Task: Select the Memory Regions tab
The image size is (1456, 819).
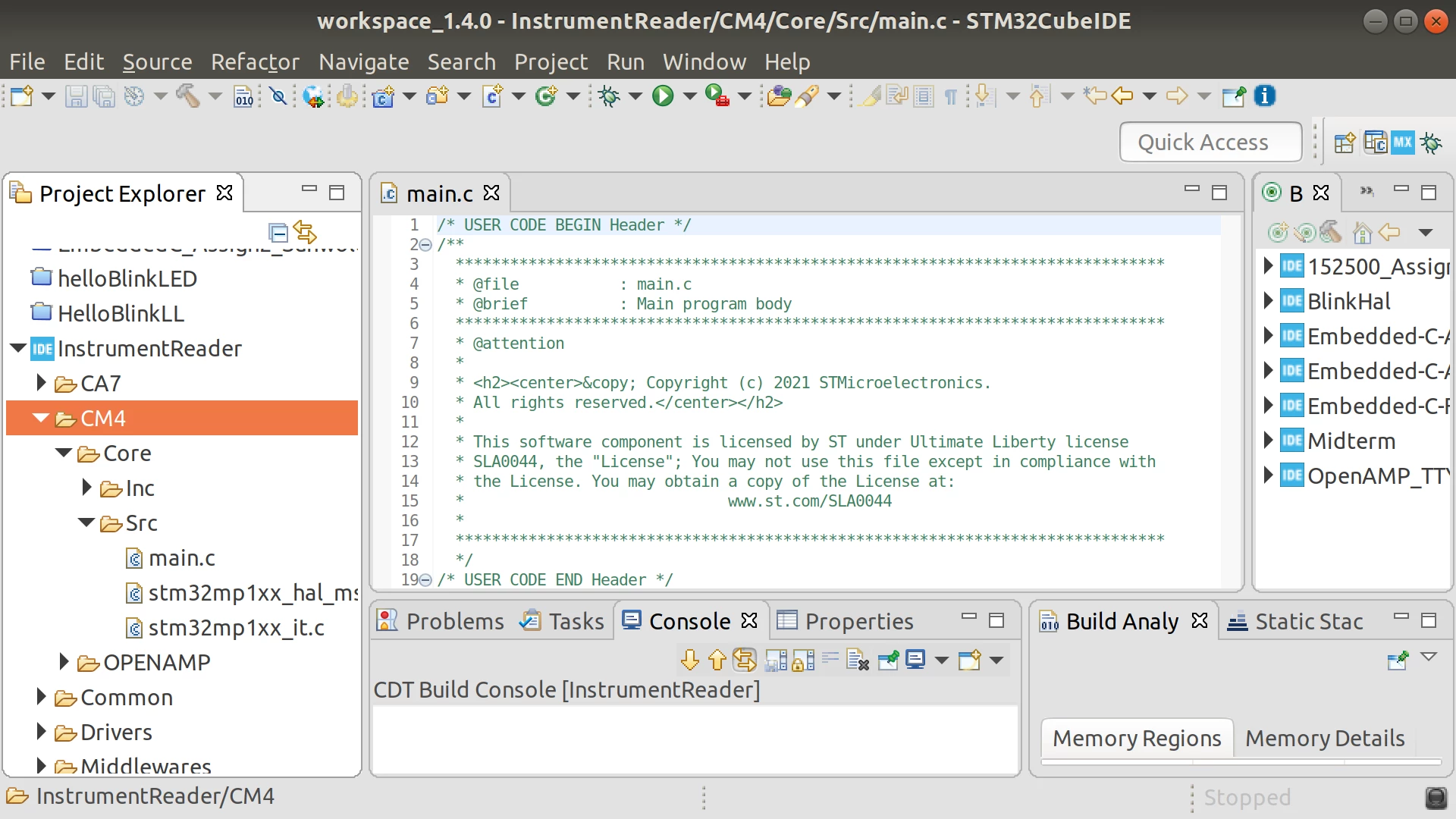Action: pos(1137,738)
